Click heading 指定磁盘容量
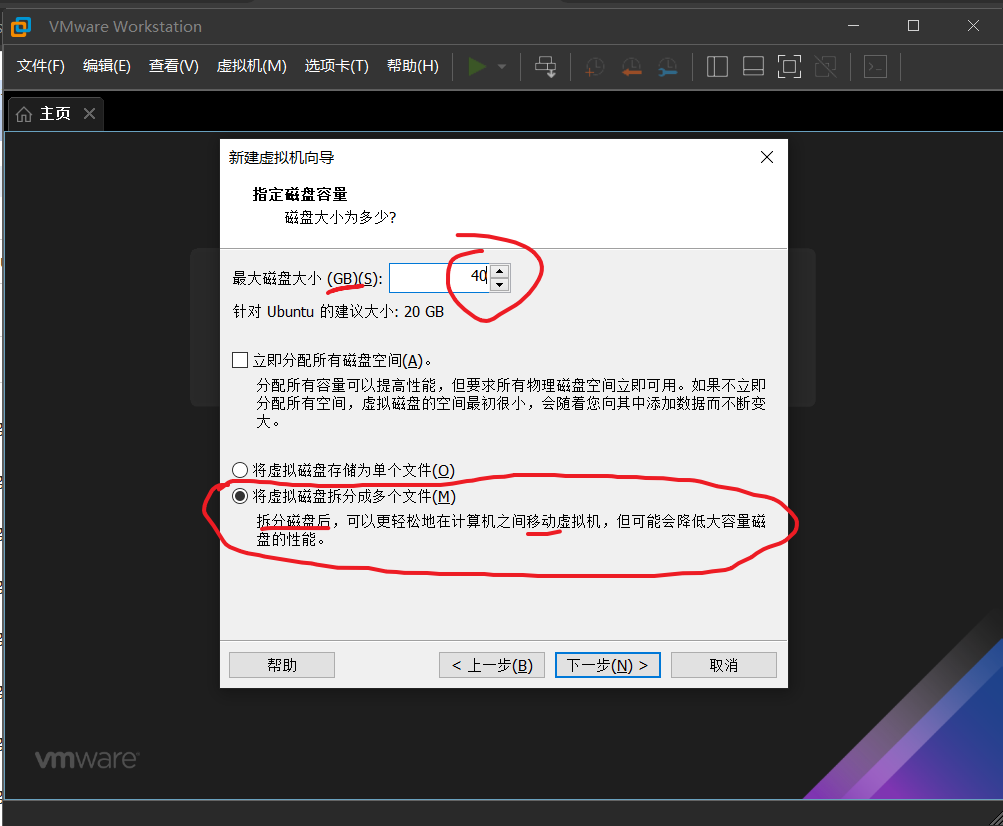 point(300,195)
